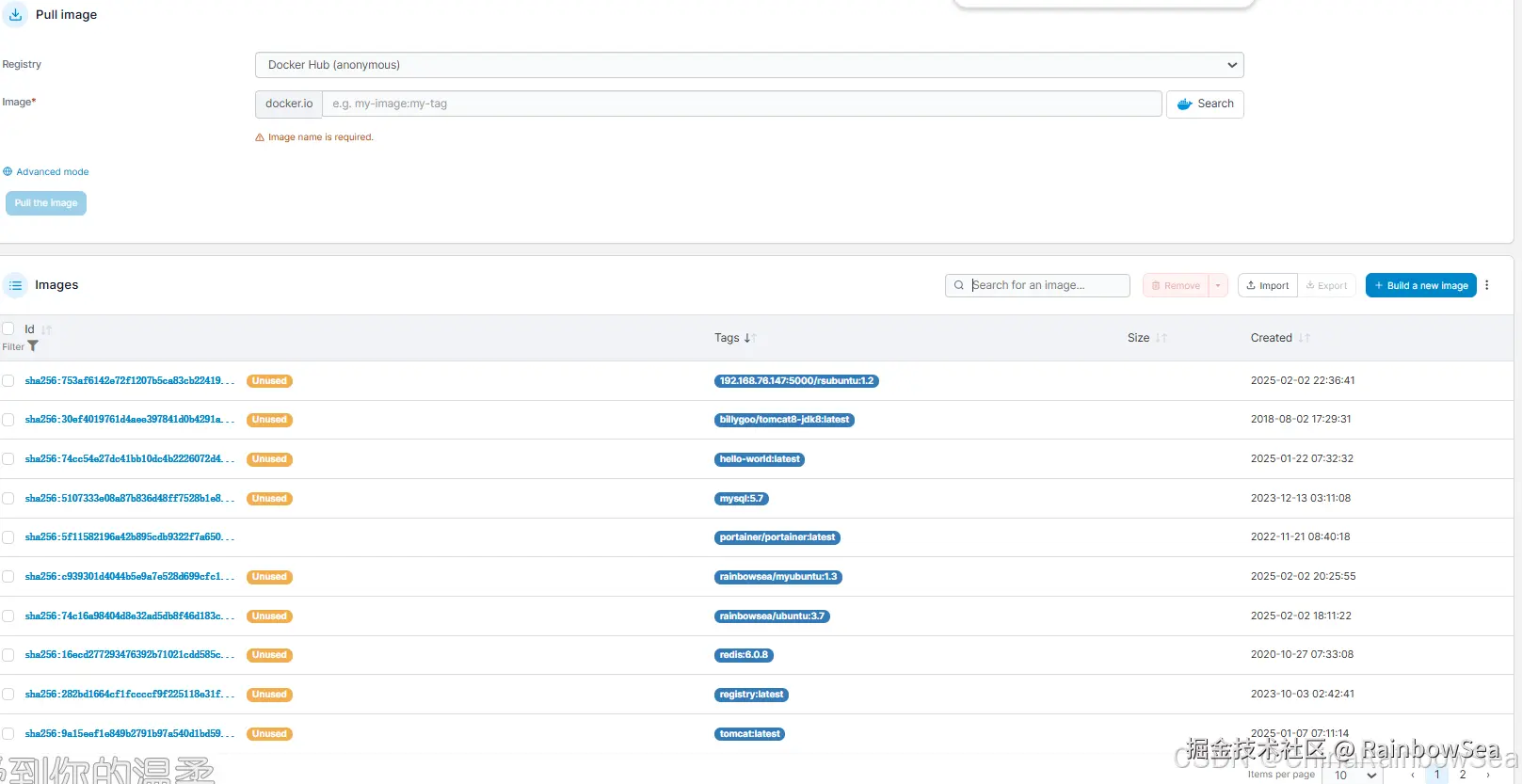
Task: Sort images by Size column
Action: [x=1162, y=338]
